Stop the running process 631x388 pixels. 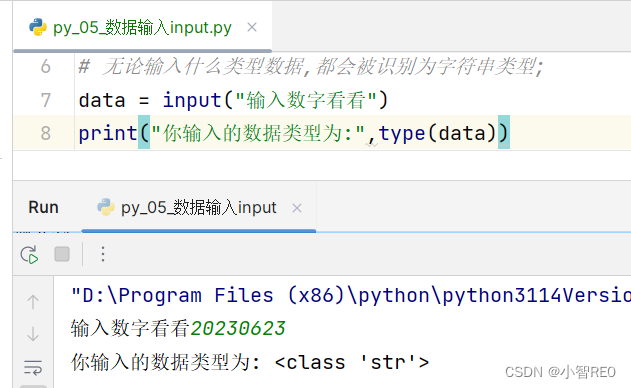click(x=62, y=254)
